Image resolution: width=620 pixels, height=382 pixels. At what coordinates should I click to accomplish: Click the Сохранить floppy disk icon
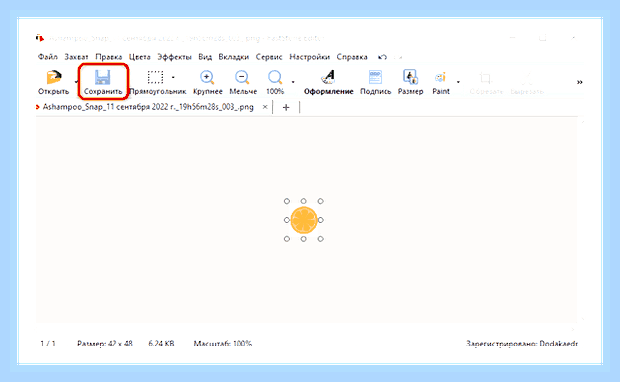102,78
